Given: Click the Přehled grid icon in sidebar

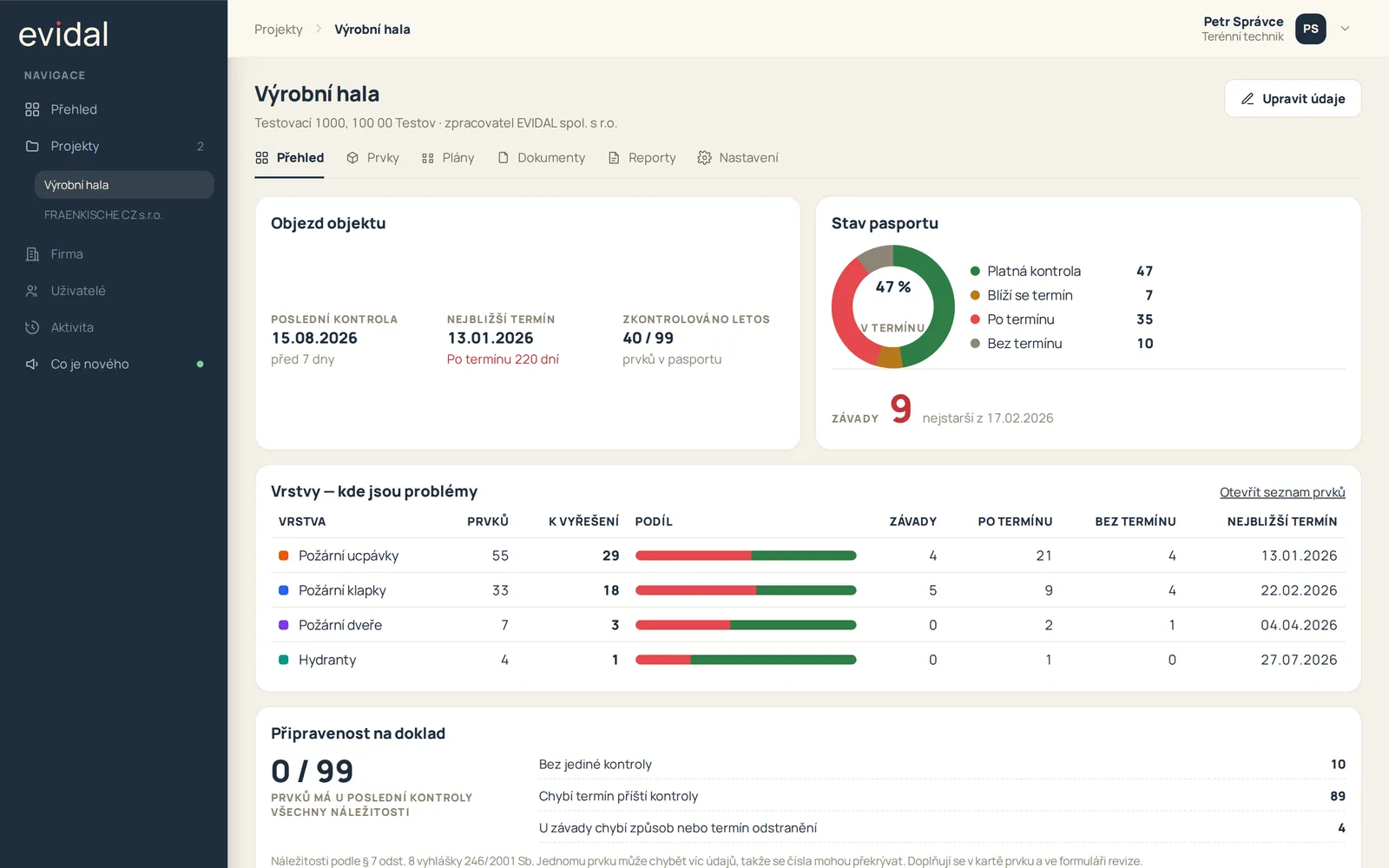Looking at the screenshot, I should [32, 109].
